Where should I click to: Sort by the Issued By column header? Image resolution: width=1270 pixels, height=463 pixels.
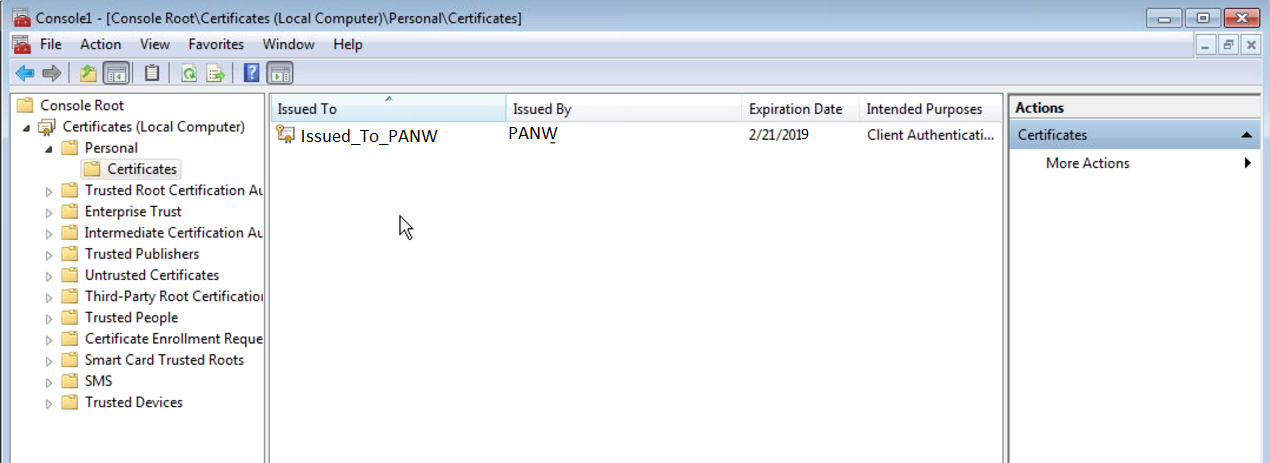click(x=624, y=109)
